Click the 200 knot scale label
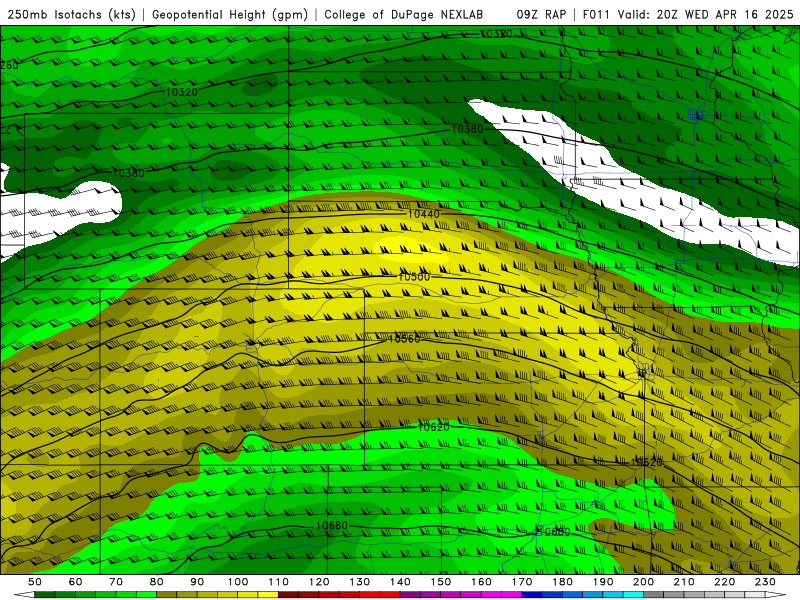 [x=644, y=582]
